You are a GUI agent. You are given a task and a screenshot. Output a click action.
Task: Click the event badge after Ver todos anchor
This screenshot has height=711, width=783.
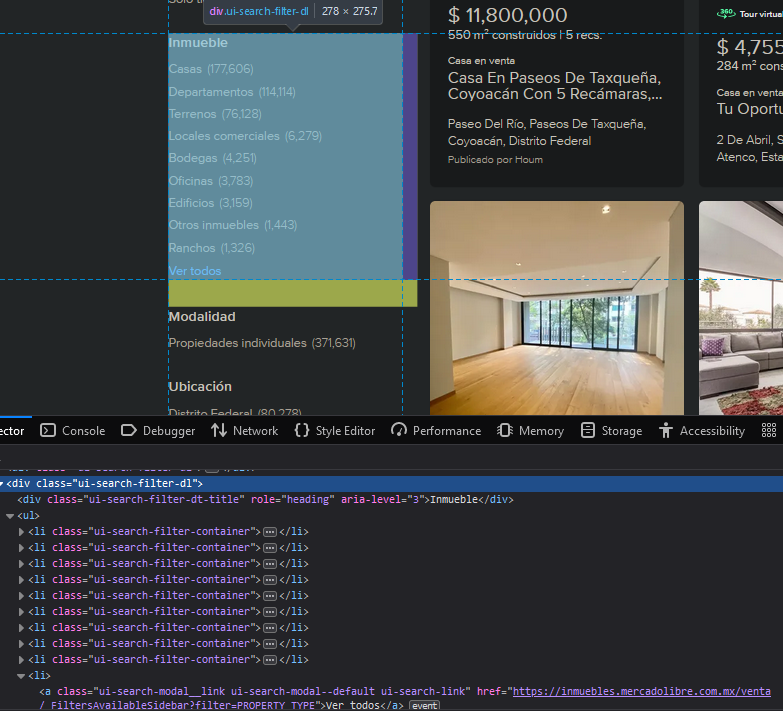[424, 706]
